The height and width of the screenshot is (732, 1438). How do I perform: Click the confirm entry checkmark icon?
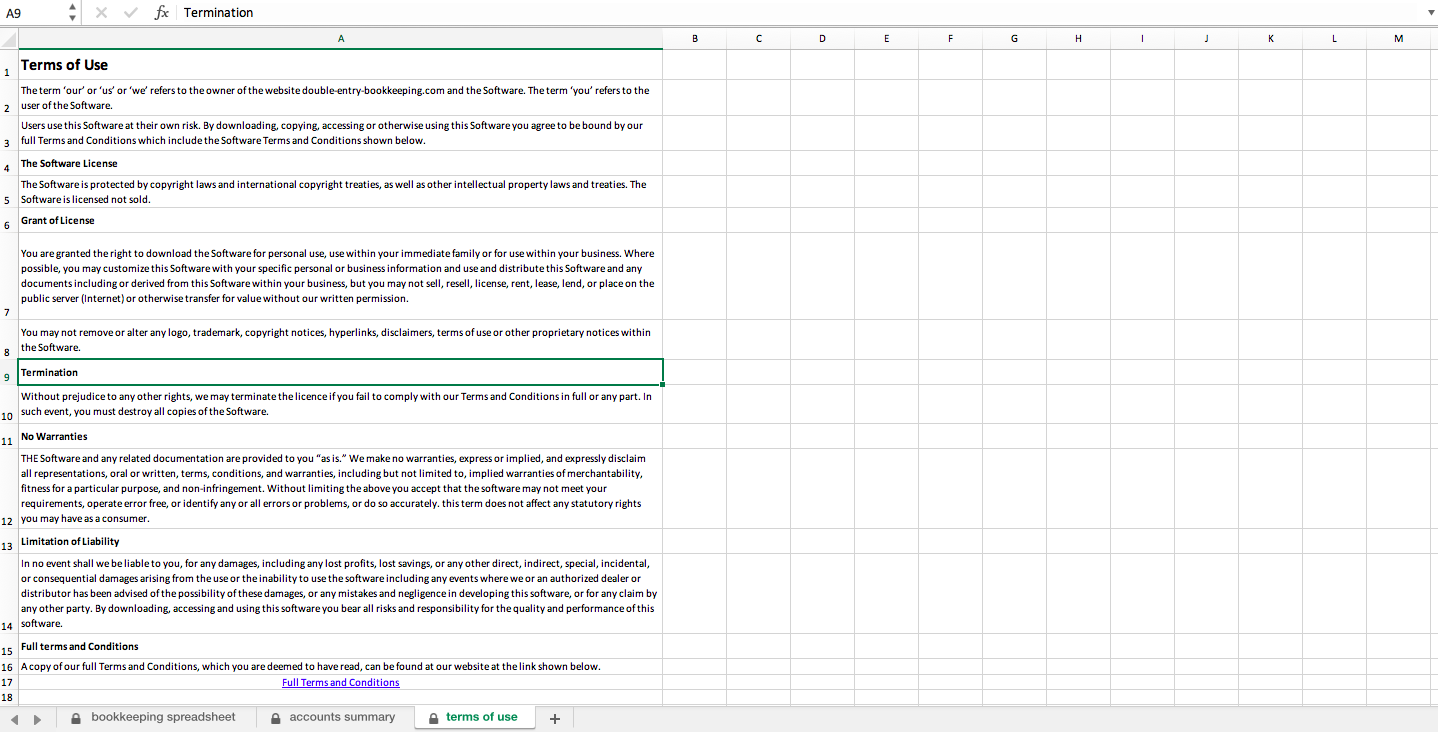coord(131,13)
